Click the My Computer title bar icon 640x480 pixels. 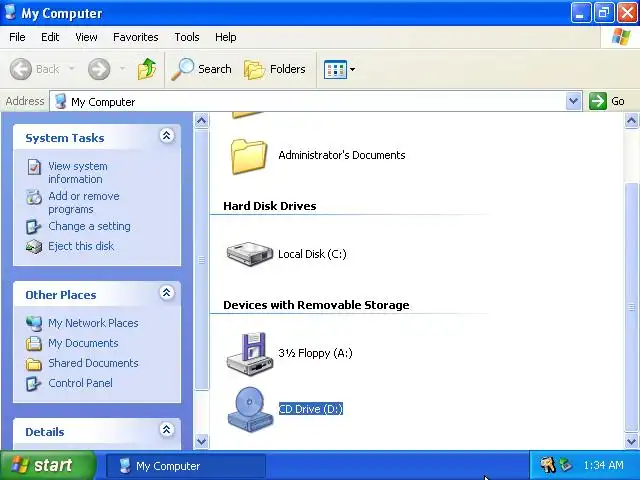click(x=10, y=13)
